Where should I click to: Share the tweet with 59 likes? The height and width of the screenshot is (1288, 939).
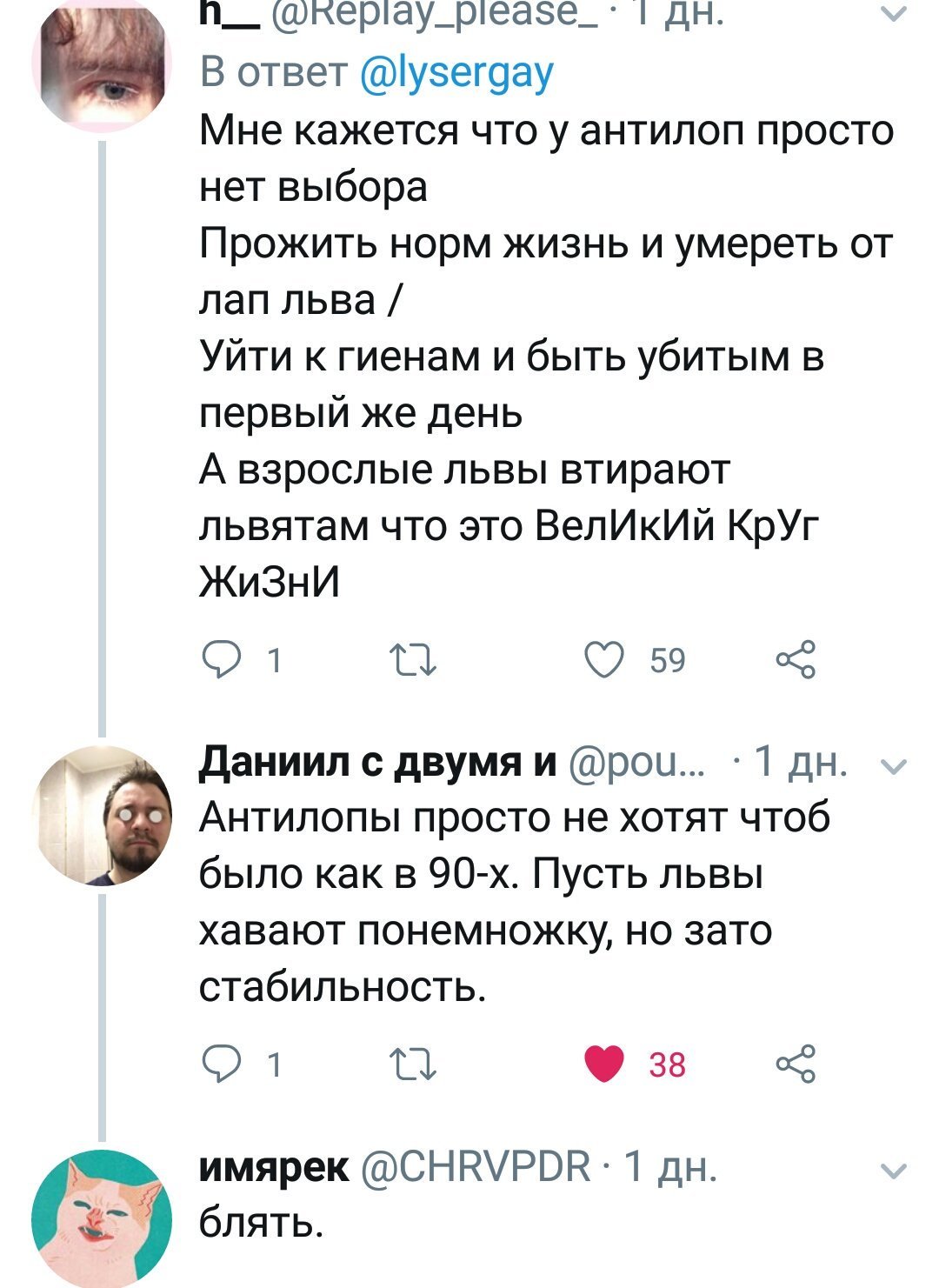796,661
